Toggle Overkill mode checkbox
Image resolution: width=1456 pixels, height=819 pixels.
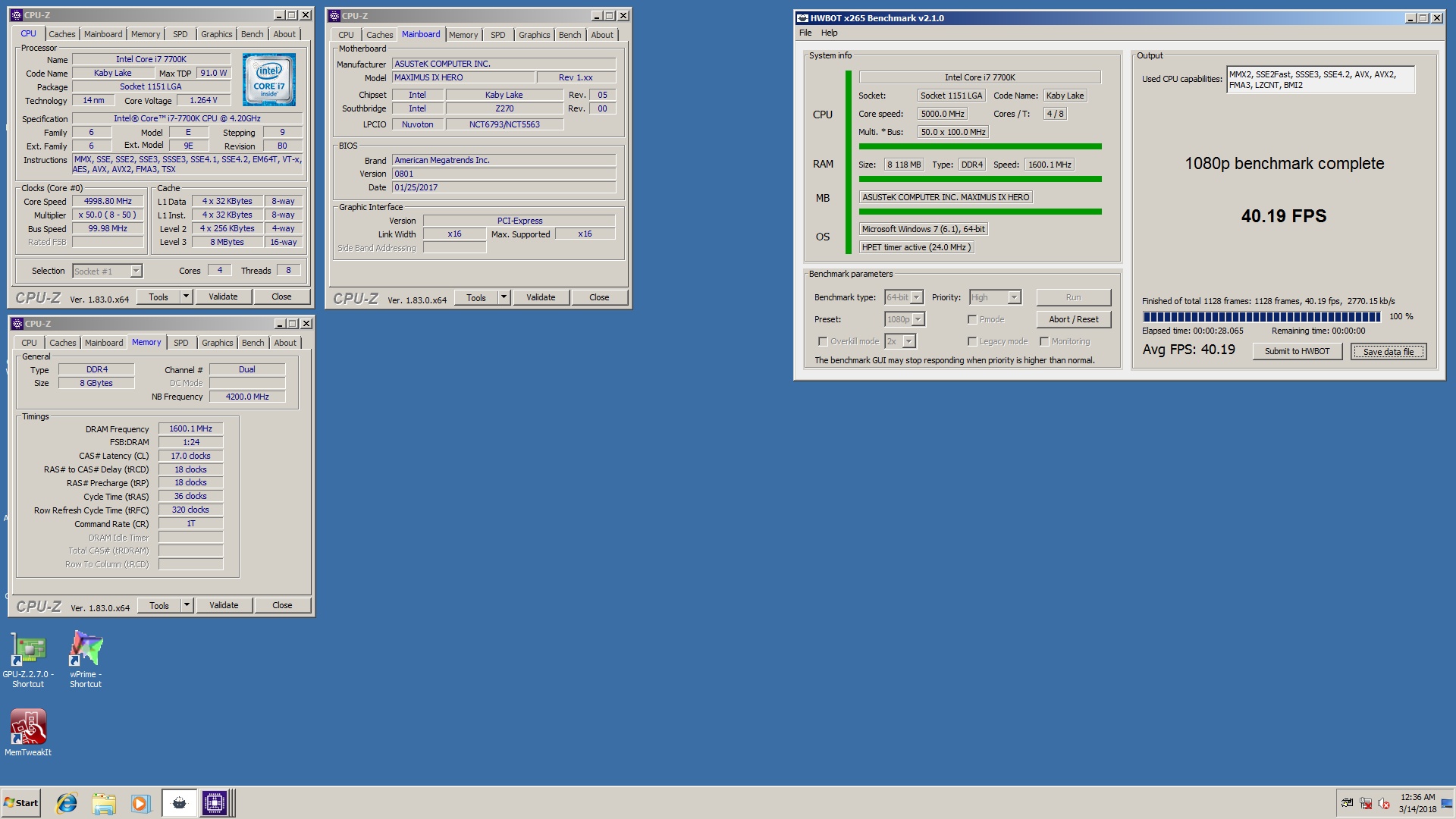coord(823,341)
